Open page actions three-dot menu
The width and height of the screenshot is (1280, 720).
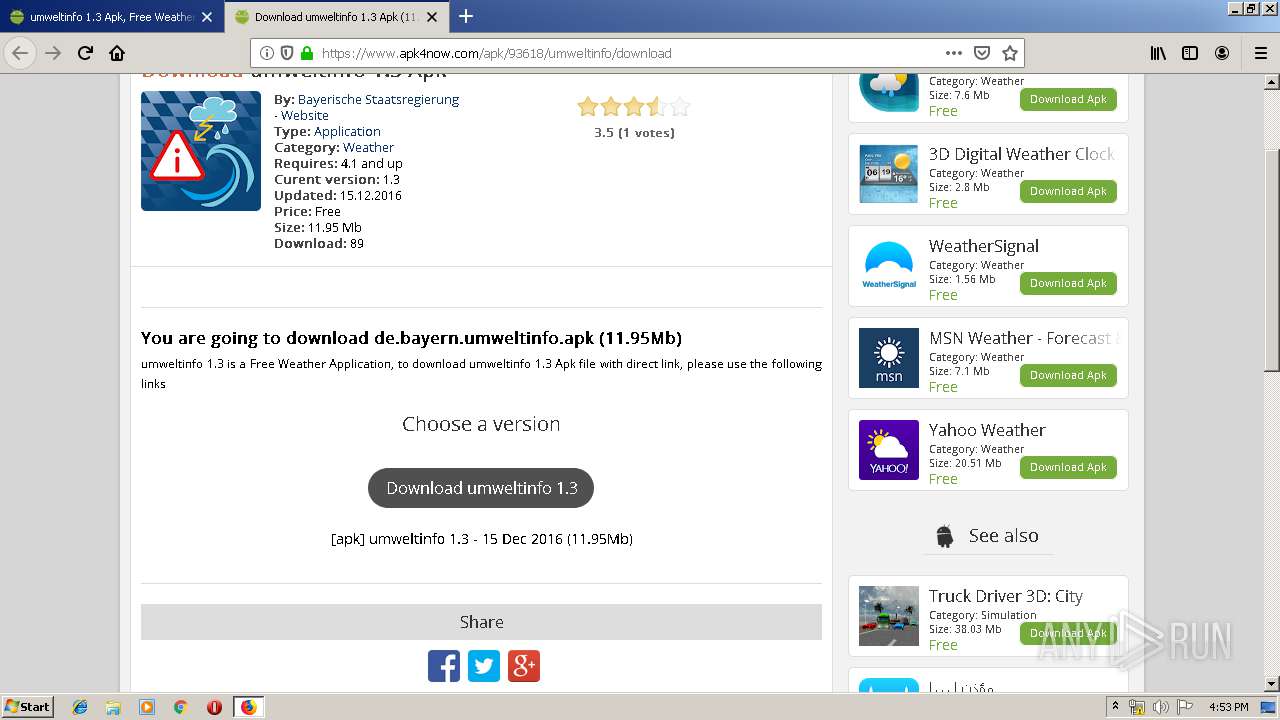click(954, 53)
